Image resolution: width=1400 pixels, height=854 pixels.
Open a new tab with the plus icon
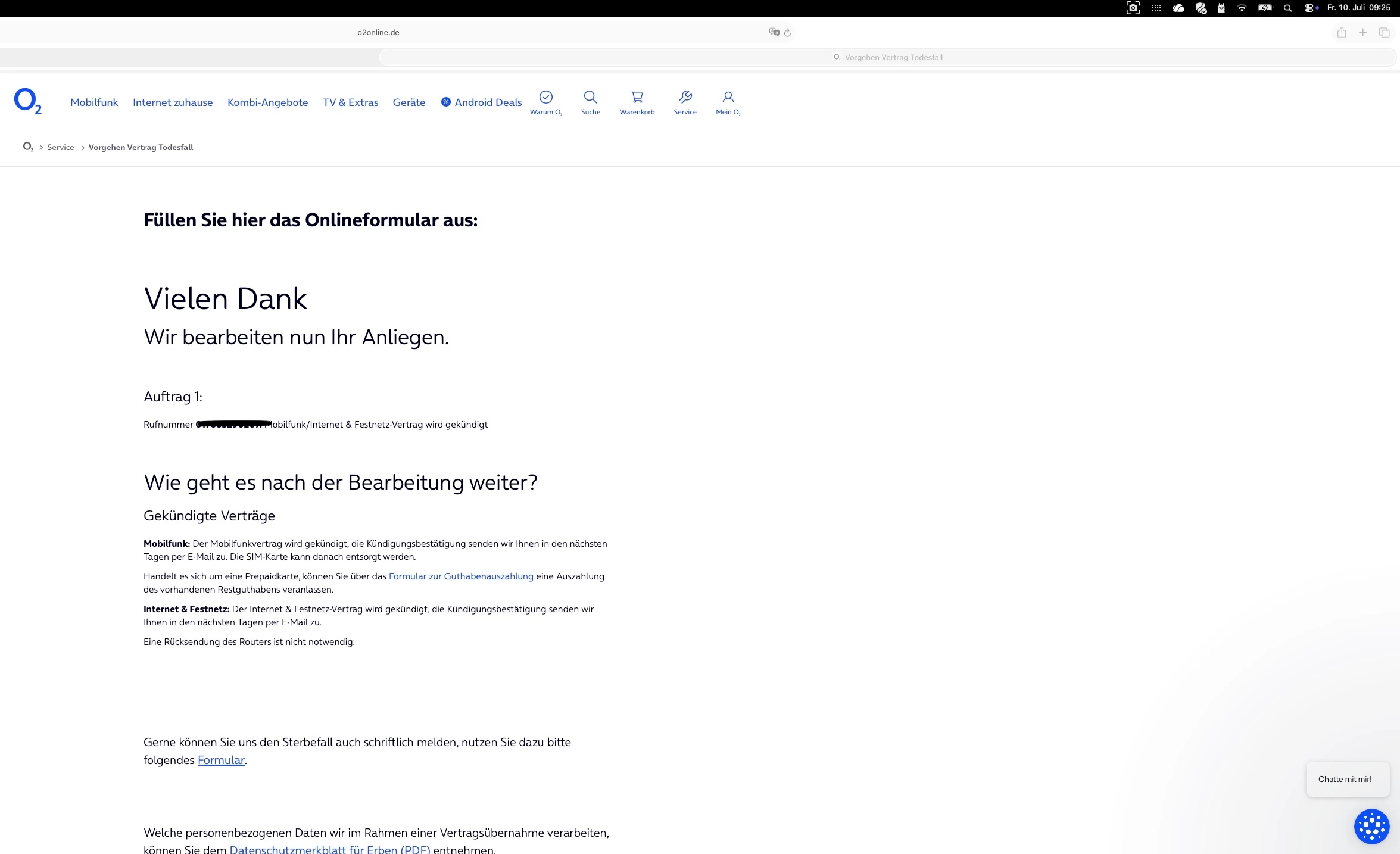click(x=1362, y=33)
